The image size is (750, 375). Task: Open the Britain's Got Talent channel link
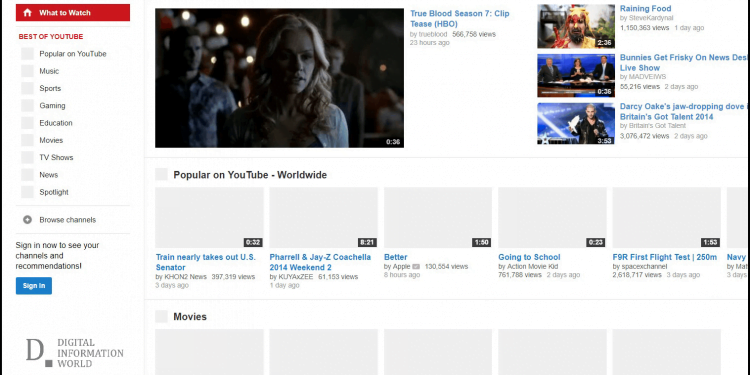pos(657,125)
